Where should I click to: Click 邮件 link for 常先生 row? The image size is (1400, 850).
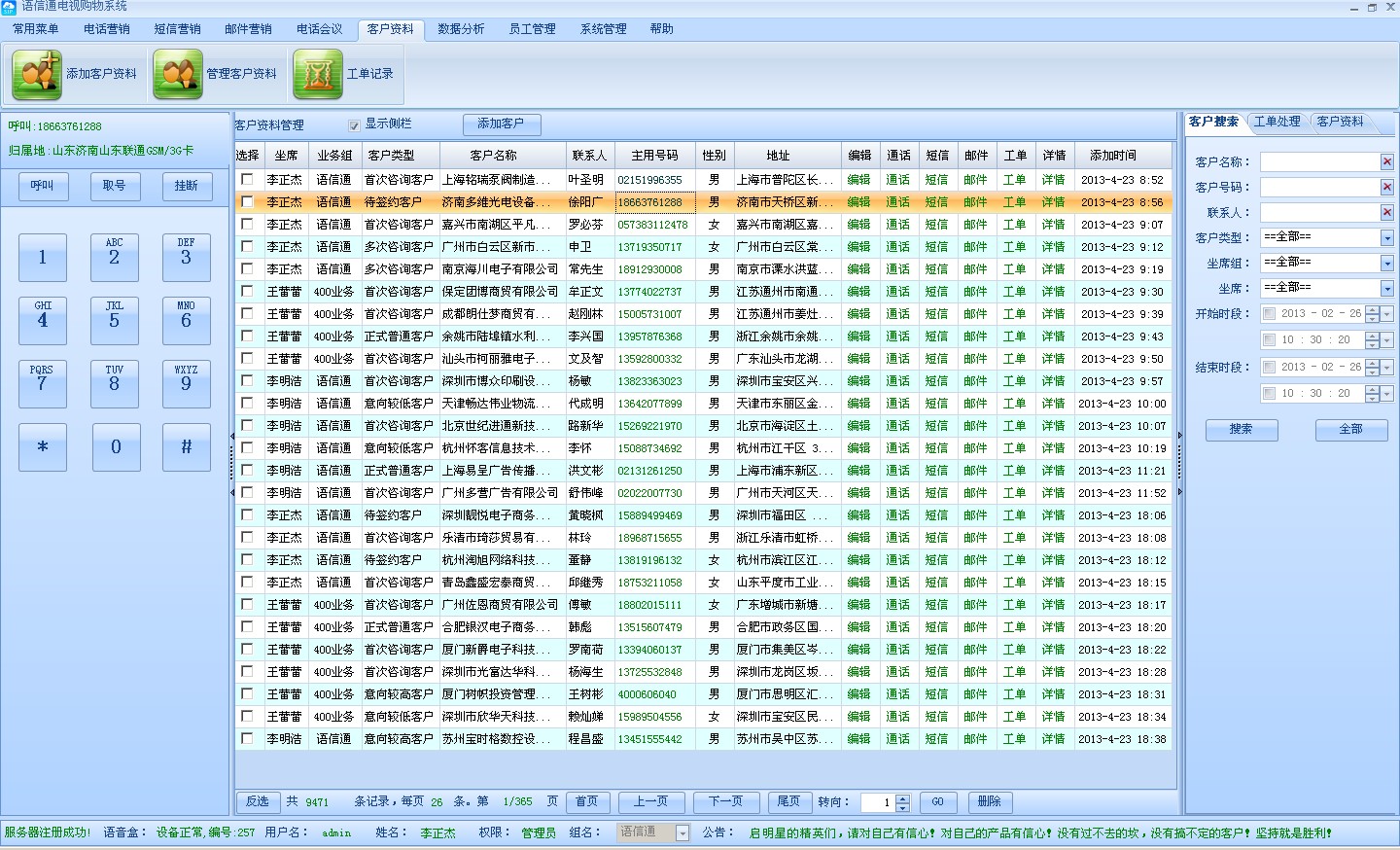tap(975, 269)
